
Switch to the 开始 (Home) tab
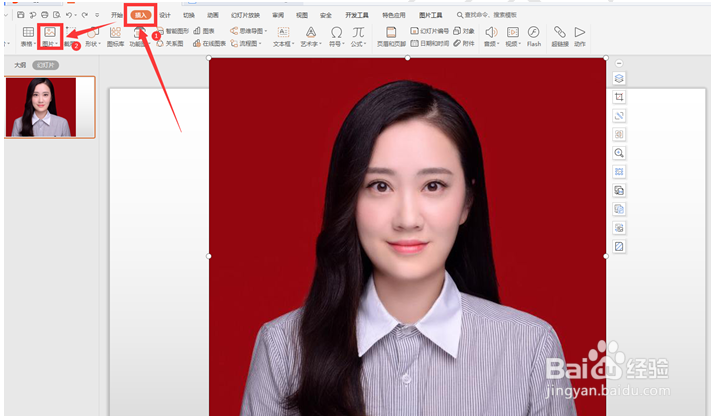point(117,15)
